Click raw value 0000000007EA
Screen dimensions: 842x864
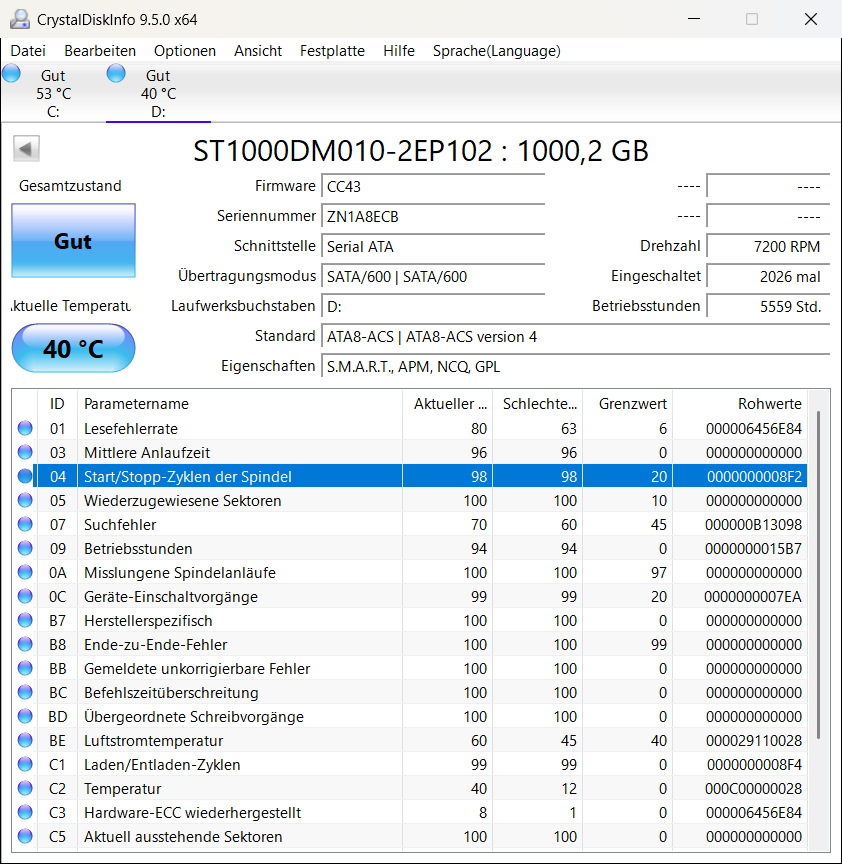pos(753,597)
